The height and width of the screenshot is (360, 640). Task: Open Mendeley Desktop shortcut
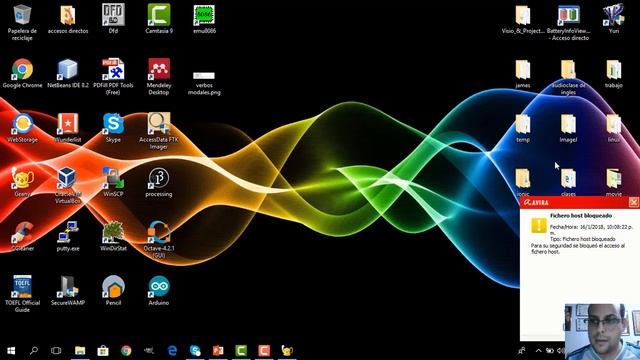[159, 77]
